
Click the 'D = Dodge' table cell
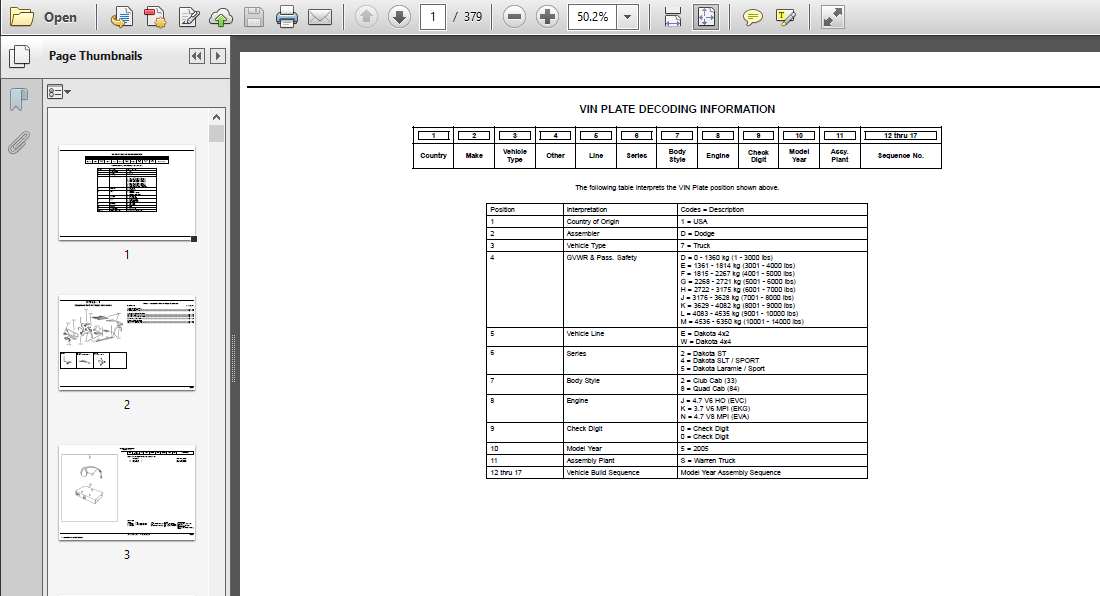point(772,233)
